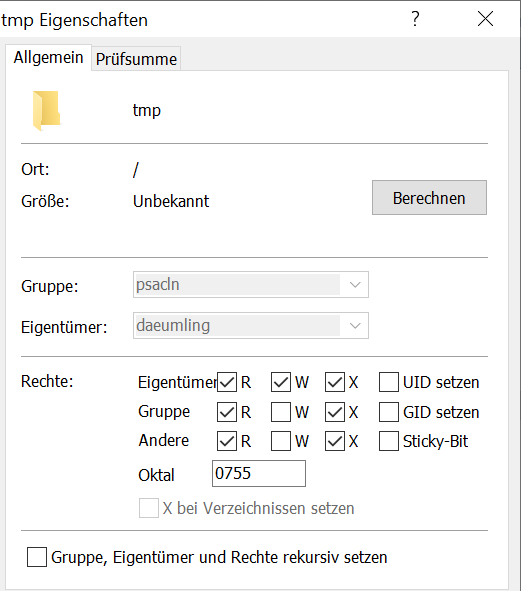
Task: Open the Gruppe dropdown showing psacln
Action: tap(251, 285)
